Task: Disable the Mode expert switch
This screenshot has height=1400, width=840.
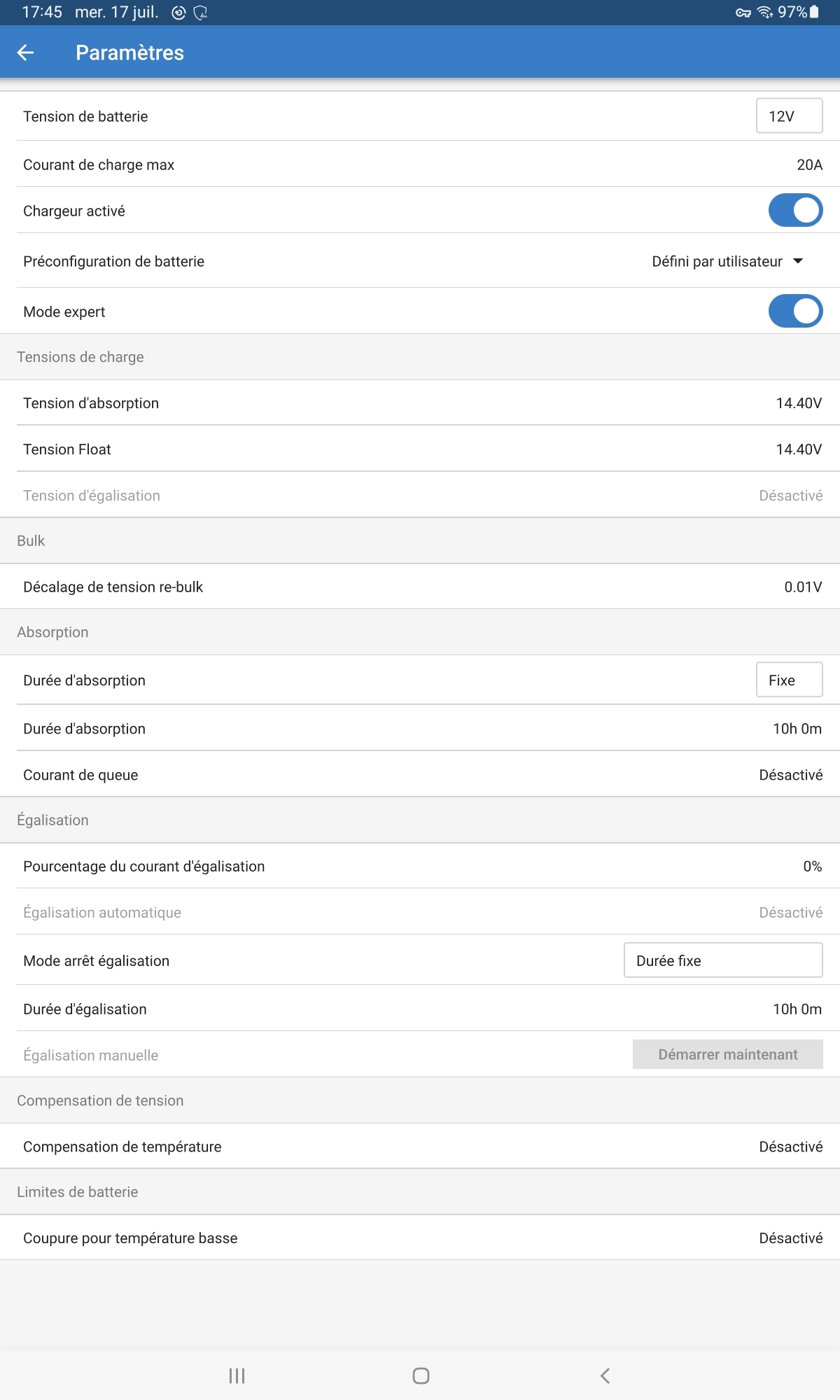Action: (795, 311)
